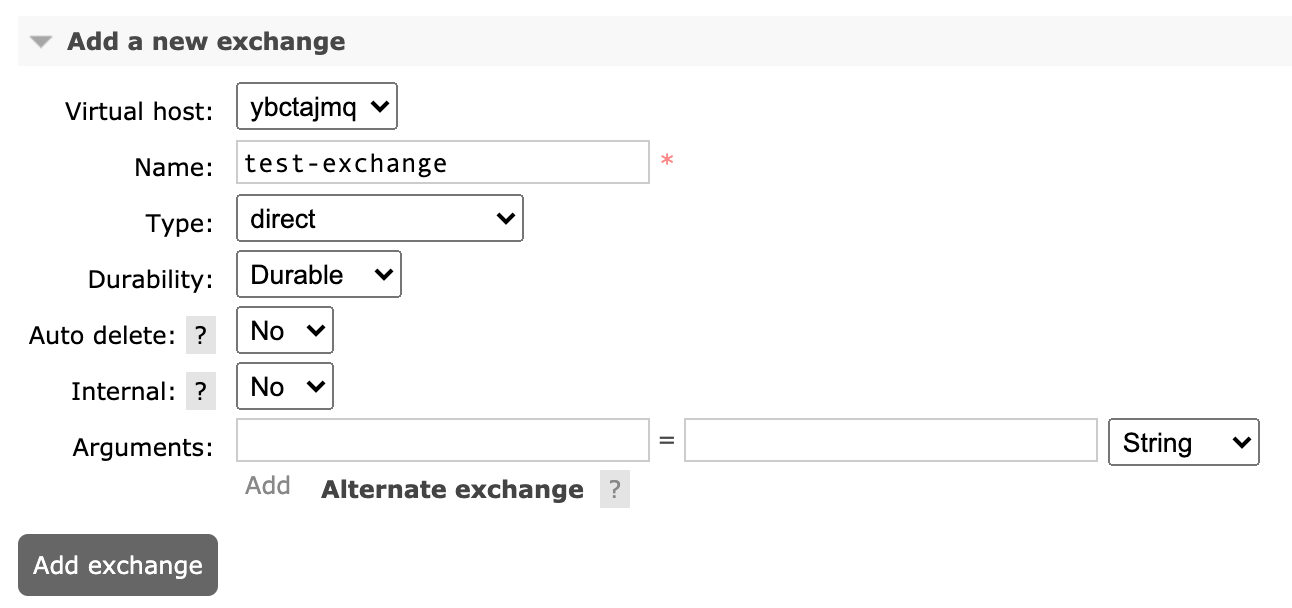Focus the Name field containing test-exchange
Viewport: 1292px width, 608px height.
(443, 162)
